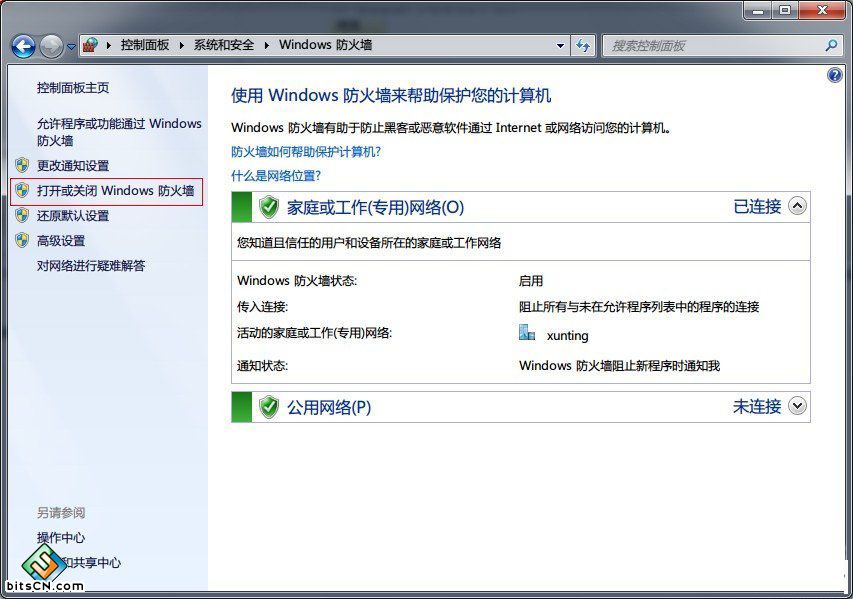
Task: Open 防火墙如何帮助保护计算机? help link
Action: (306, 152)
